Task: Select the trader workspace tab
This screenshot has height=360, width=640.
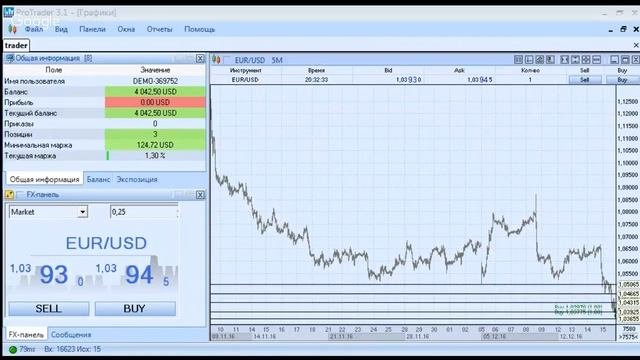Action: click(x=16, y=45)
